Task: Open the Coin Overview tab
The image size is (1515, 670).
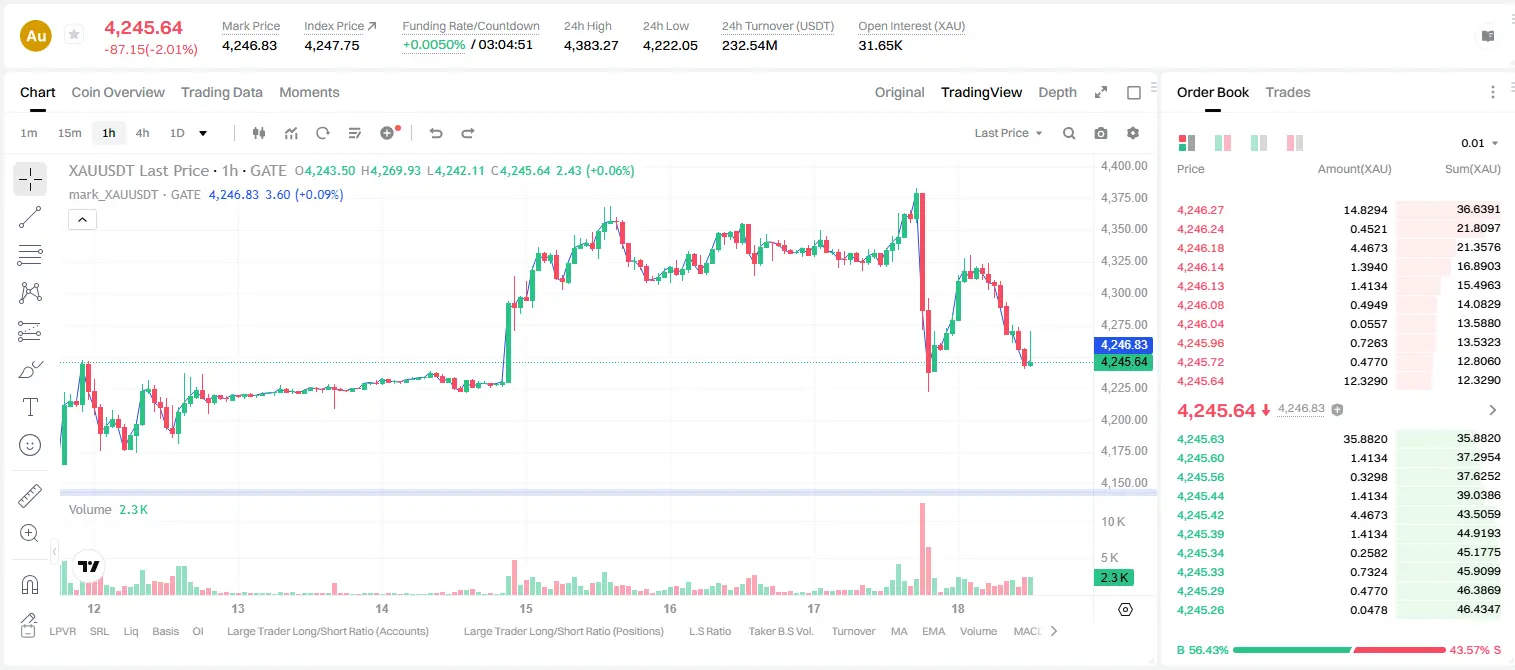Action: [118, 92]
